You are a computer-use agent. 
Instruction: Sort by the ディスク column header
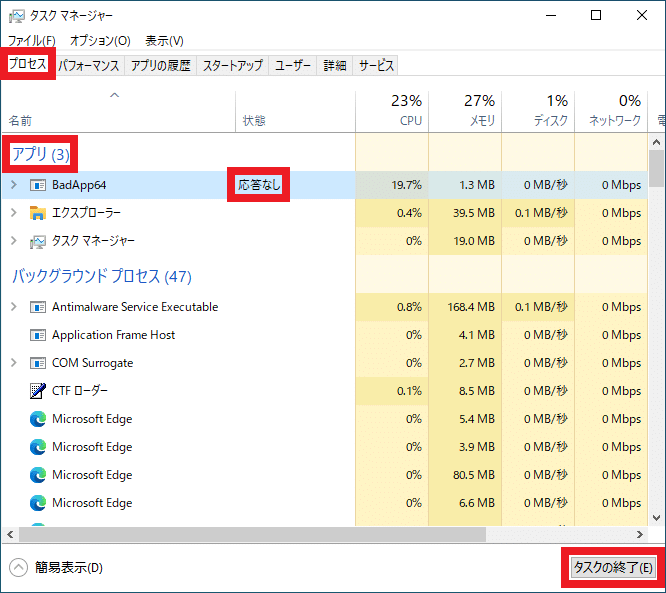click(x=538, y=111)
